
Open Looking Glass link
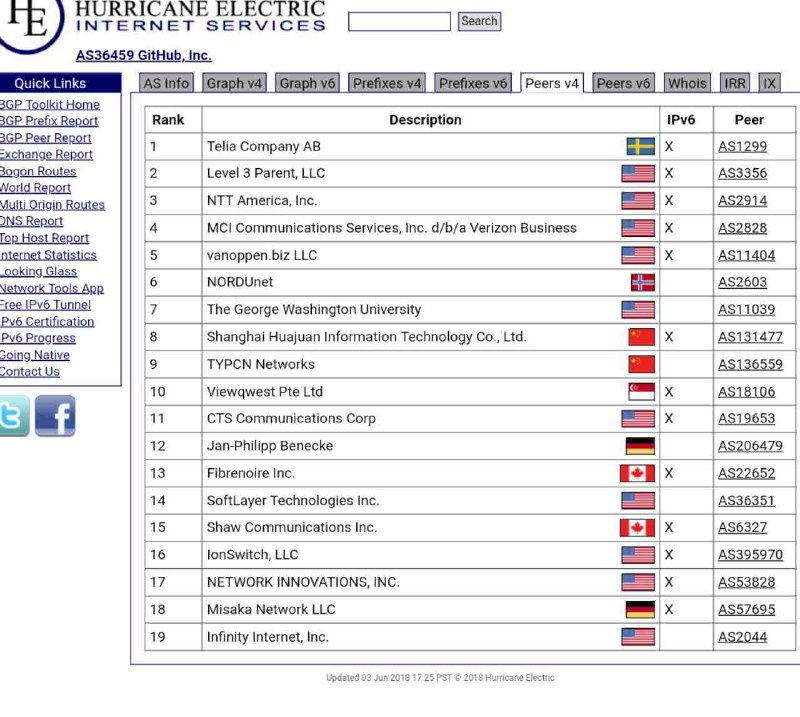pos(38,271)
